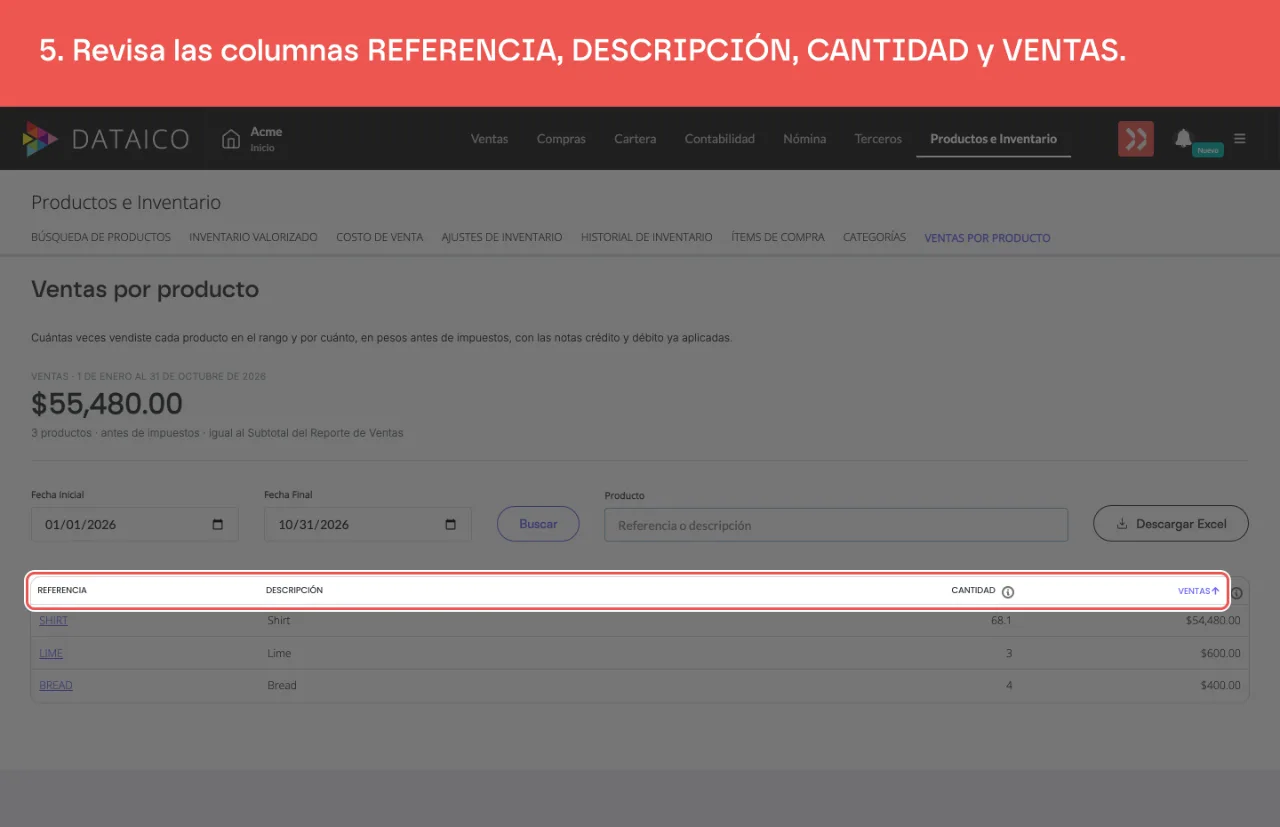This screenshot has width=1280, height=827.
Task: Click the $400.00 sales cell
Action: pos(1221,686)
